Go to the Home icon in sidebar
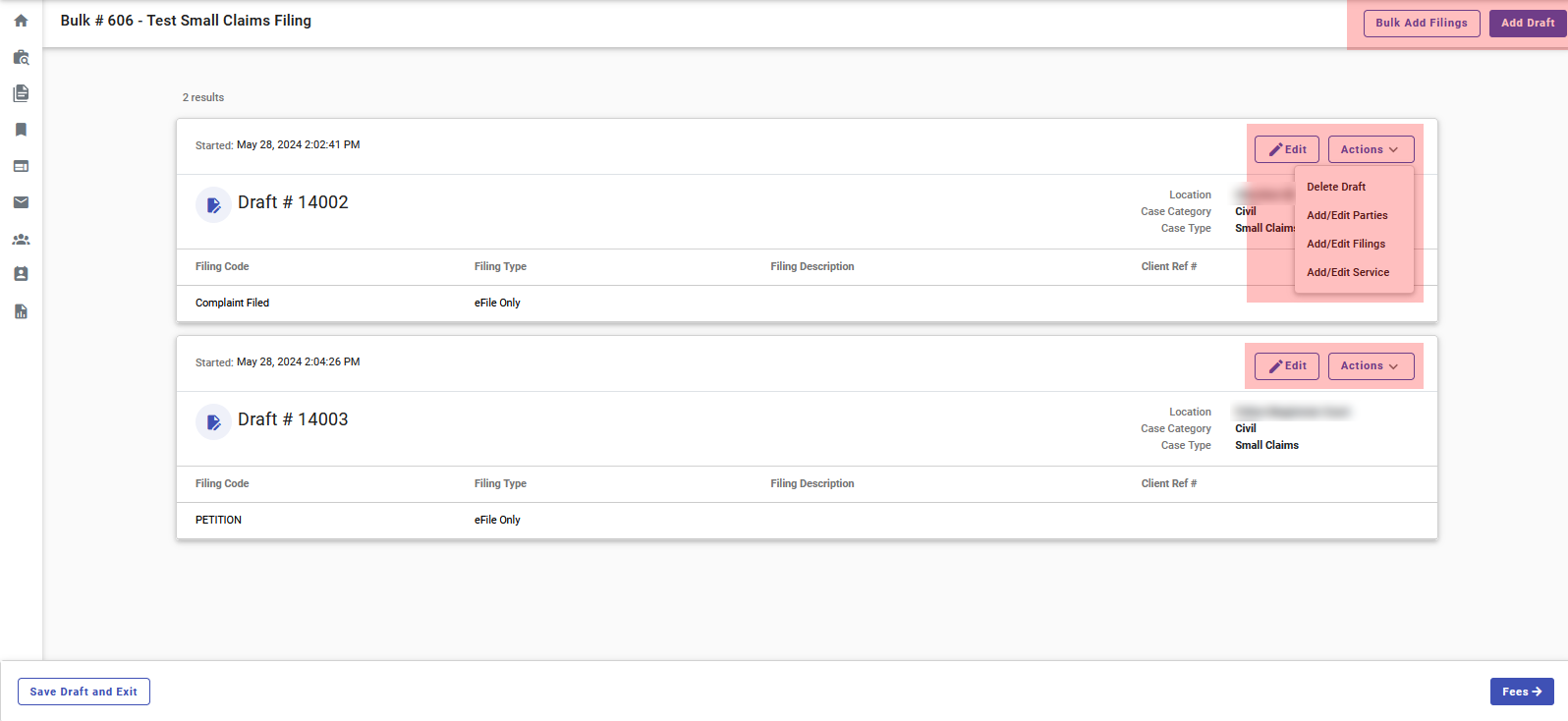Image resolution: width=1568 pixels, height=721 pixels. coord(21,21)
